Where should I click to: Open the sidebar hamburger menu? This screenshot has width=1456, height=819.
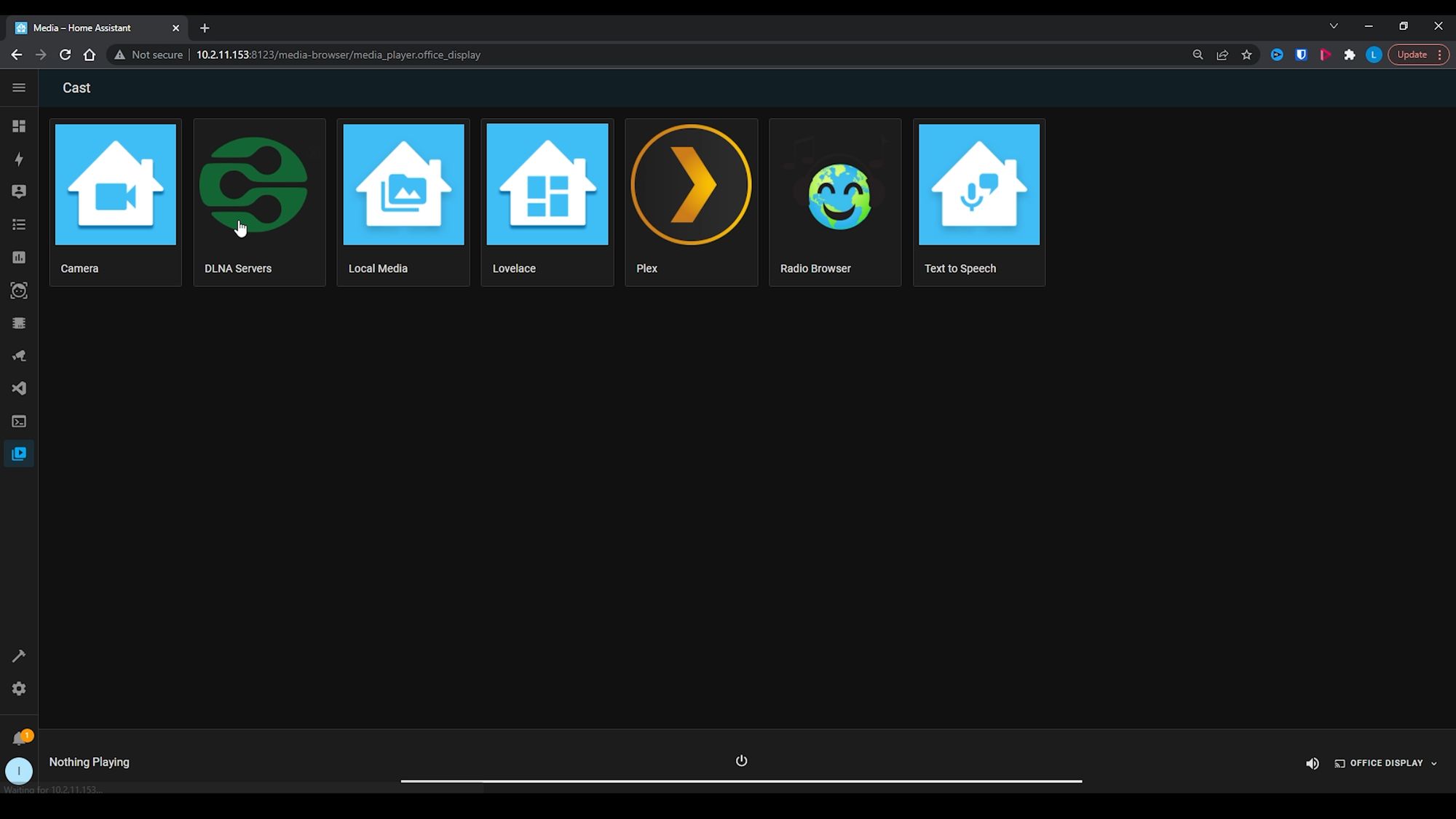click(19, 88)
